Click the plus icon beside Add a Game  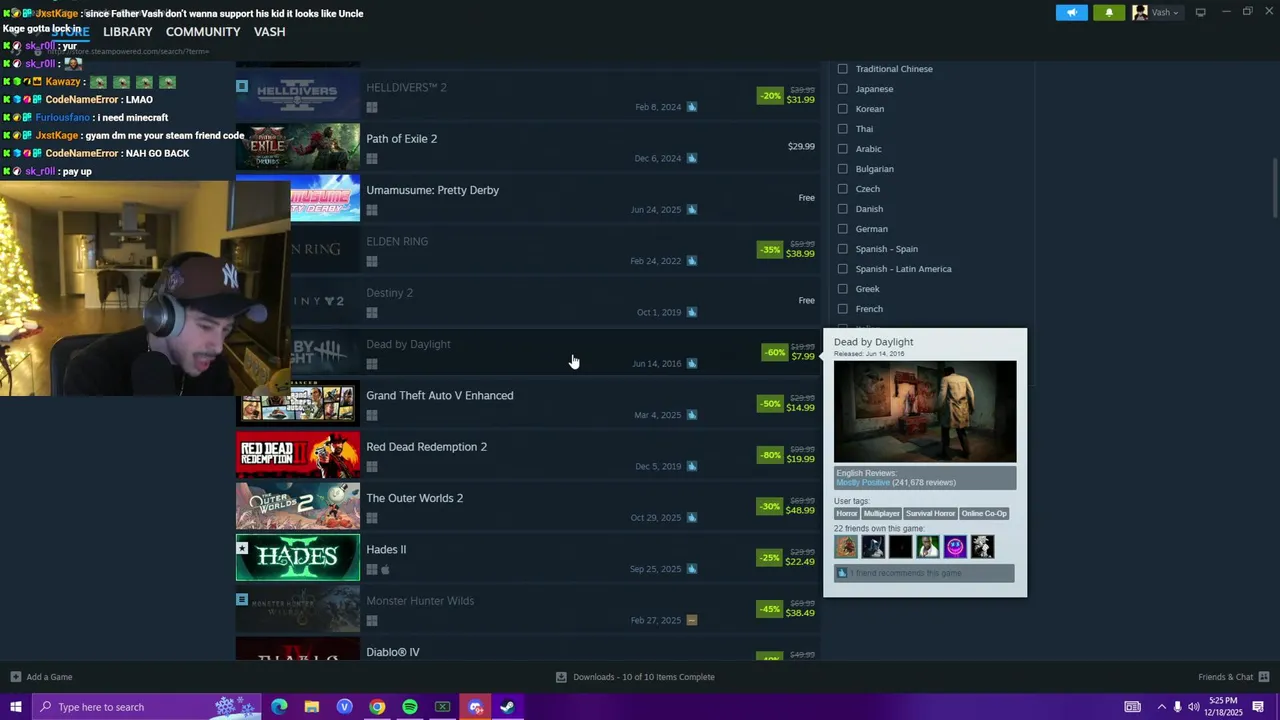(16, 677)
